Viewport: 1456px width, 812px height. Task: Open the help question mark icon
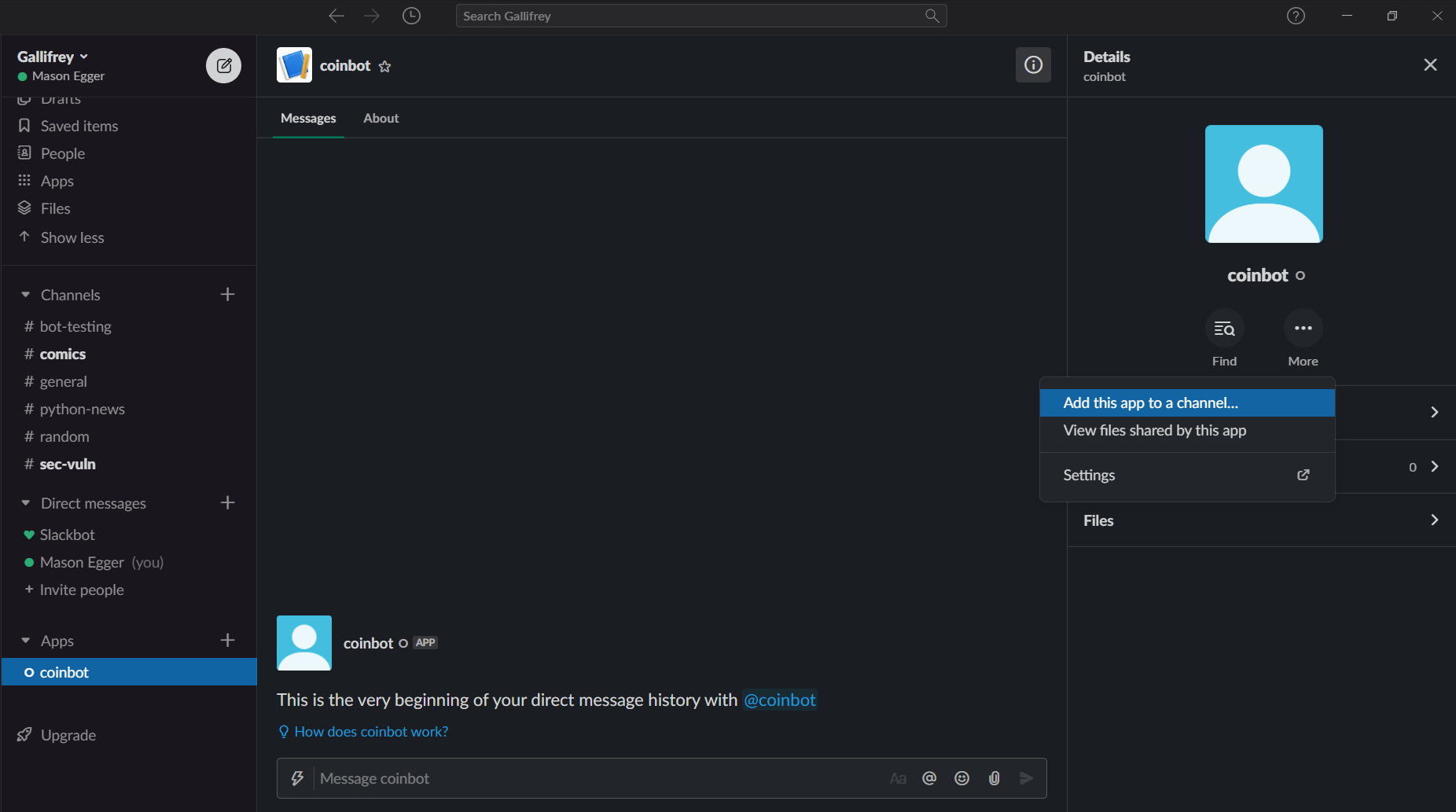pyautogui.click(x=1296, y=16)
